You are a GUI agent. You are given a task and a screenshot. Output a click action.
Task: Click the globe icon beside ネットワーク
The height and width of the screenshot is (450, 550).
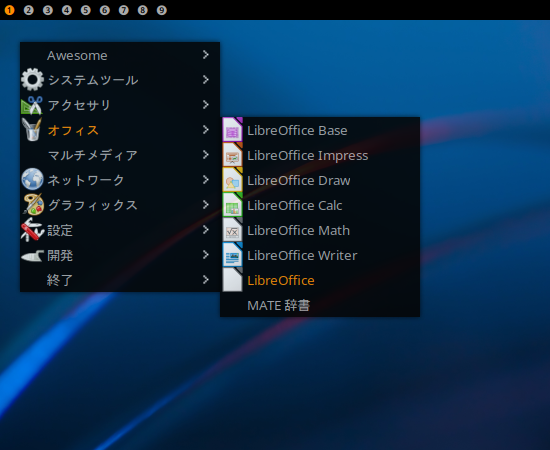32,179
